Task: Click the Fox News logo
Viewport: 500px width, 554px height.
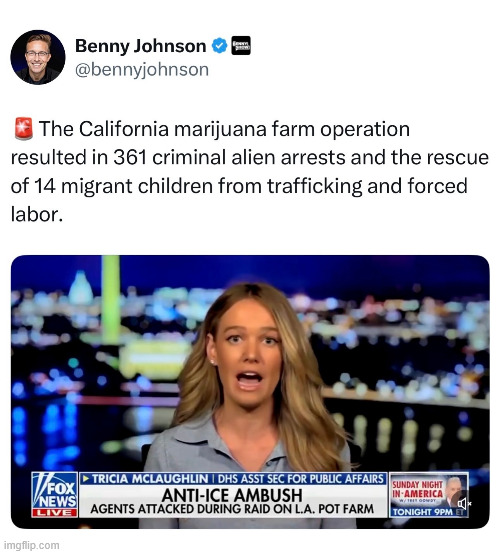Action: pos(54,491)
